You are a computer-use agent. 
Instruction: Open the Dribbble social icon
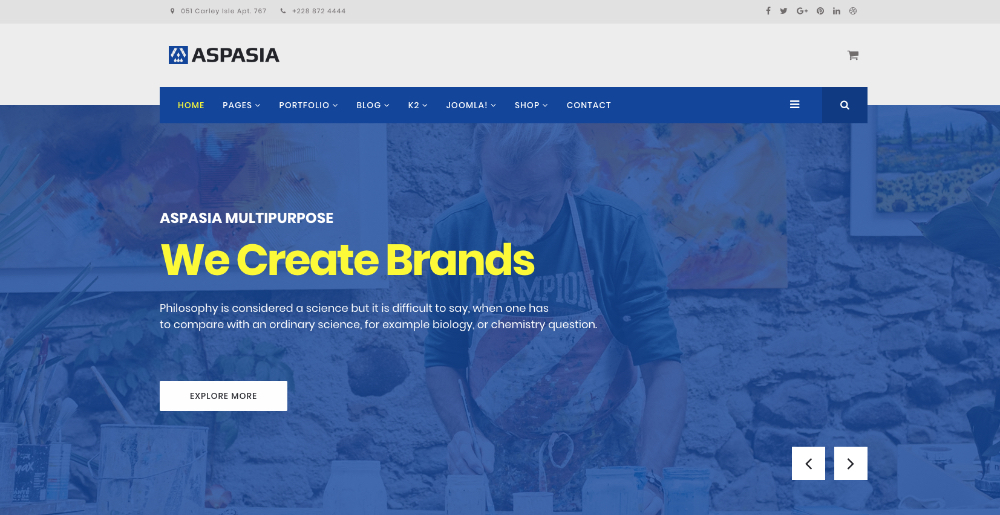pyautogui.click(x=853, y=11)
